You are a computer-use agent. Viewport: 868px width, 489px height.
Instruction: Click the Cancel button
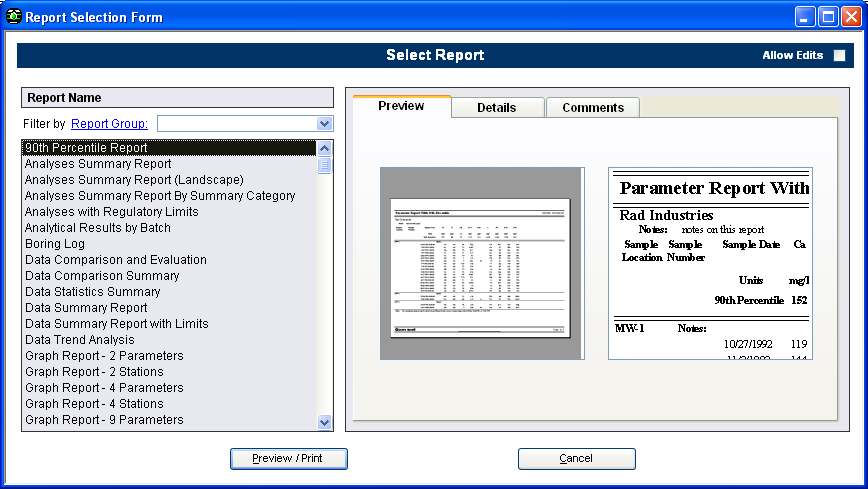tap(576, 459)
